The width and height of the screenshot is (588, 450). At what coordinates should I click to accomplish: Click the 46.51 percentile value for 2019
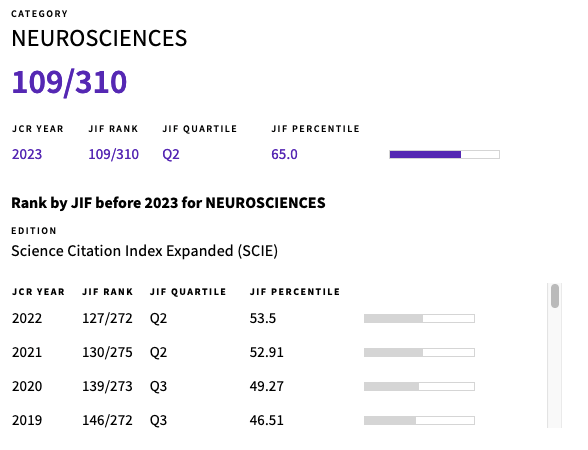[x=267, y=420]
